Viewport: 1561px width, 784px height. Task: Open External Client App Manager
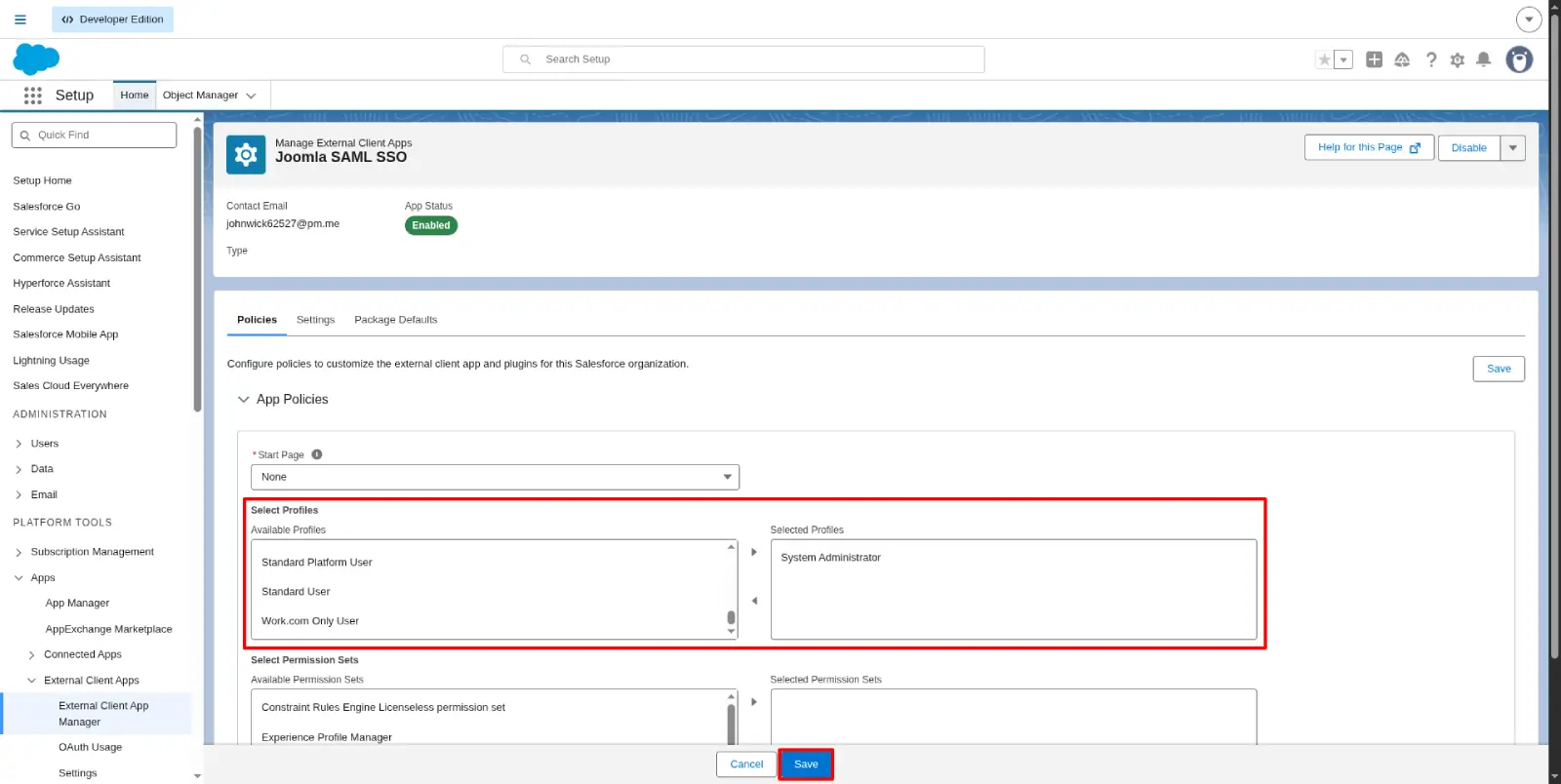[x=103, y=714]
